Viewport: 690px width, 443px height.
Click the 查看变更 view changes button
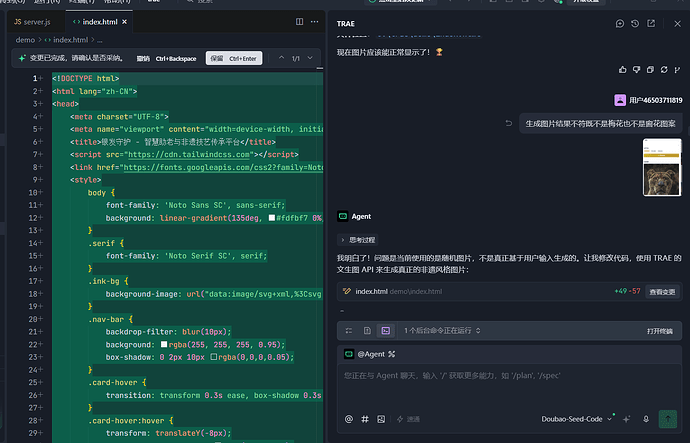tap(662, 292)
